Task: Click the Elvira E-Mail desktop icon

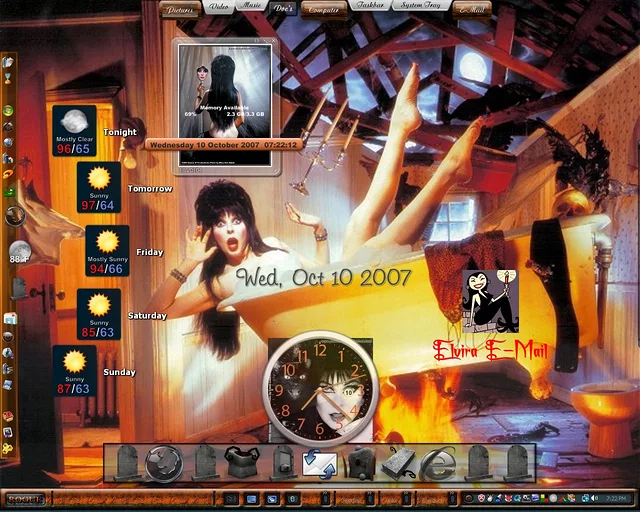Action: 490,301
